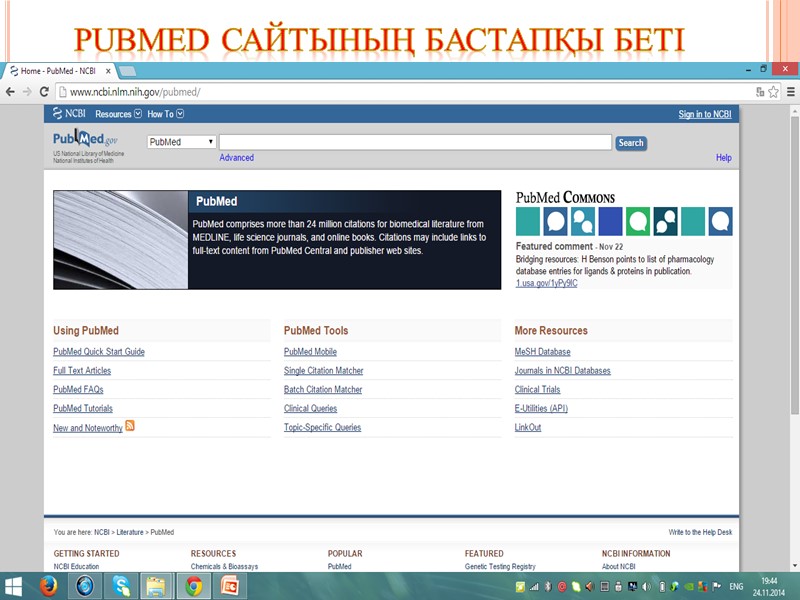
Task: Click the ENG language indicator in the tray
Action: 736,586
